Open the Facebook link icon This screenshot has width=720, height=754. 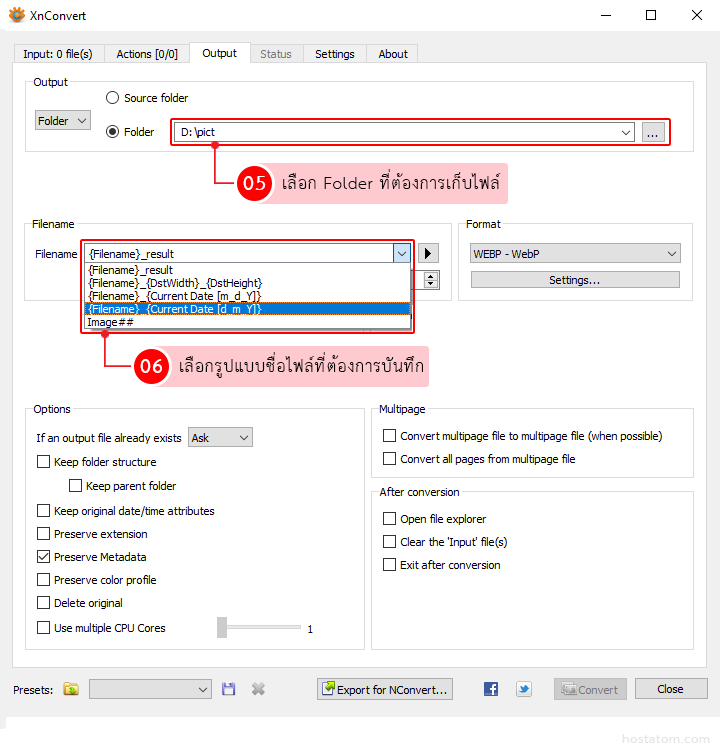coord(491,689)
